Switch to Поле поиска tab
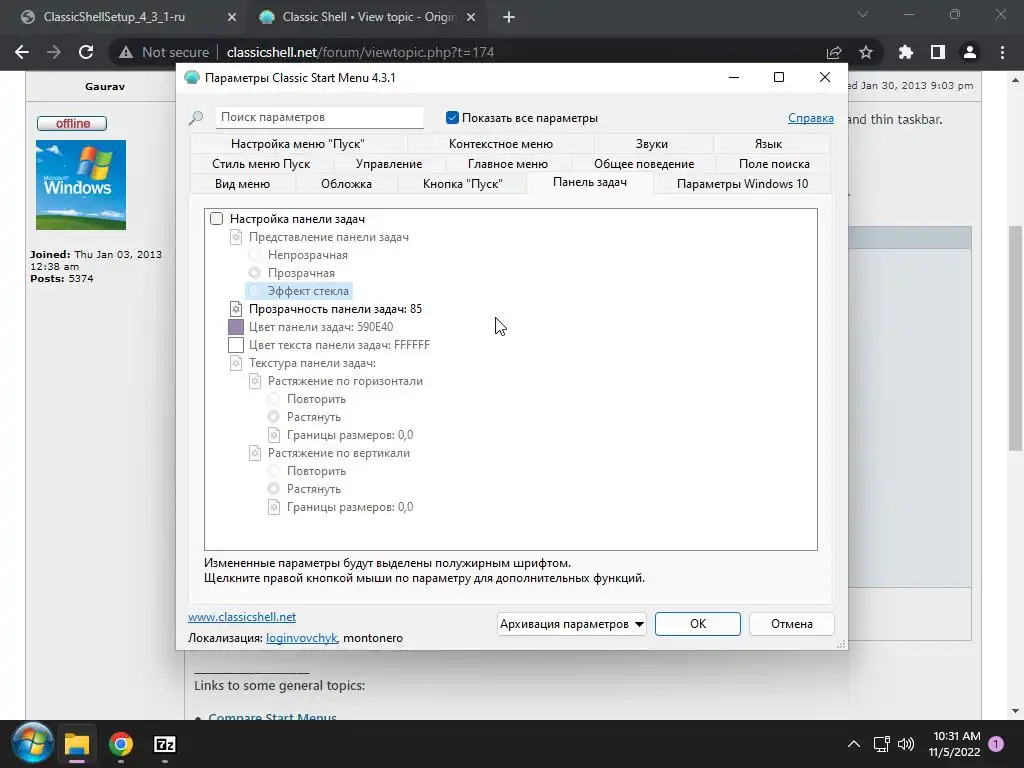The height and width of the screenshot is (768, 1024). (x=774, y=164)
